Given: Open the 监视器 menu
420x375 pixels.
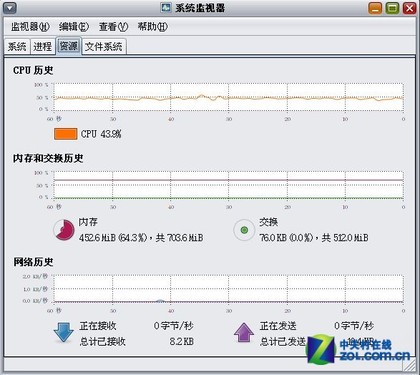Looking at the screenshot, I should 30,27.
